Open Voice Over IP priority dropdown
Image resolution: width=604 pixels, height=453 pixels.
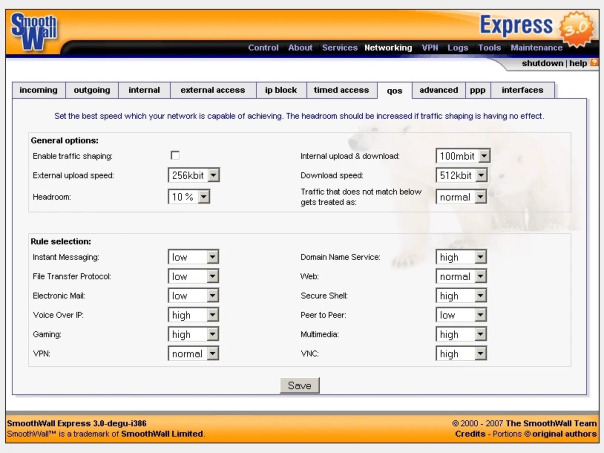tap(193, 315)
